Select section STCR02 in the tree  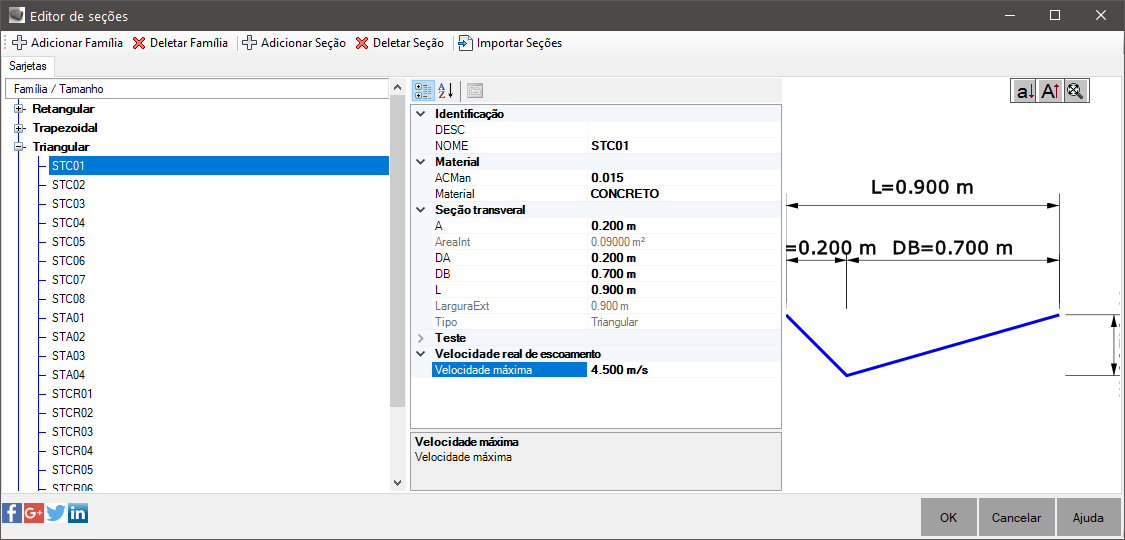click(72, 413)
